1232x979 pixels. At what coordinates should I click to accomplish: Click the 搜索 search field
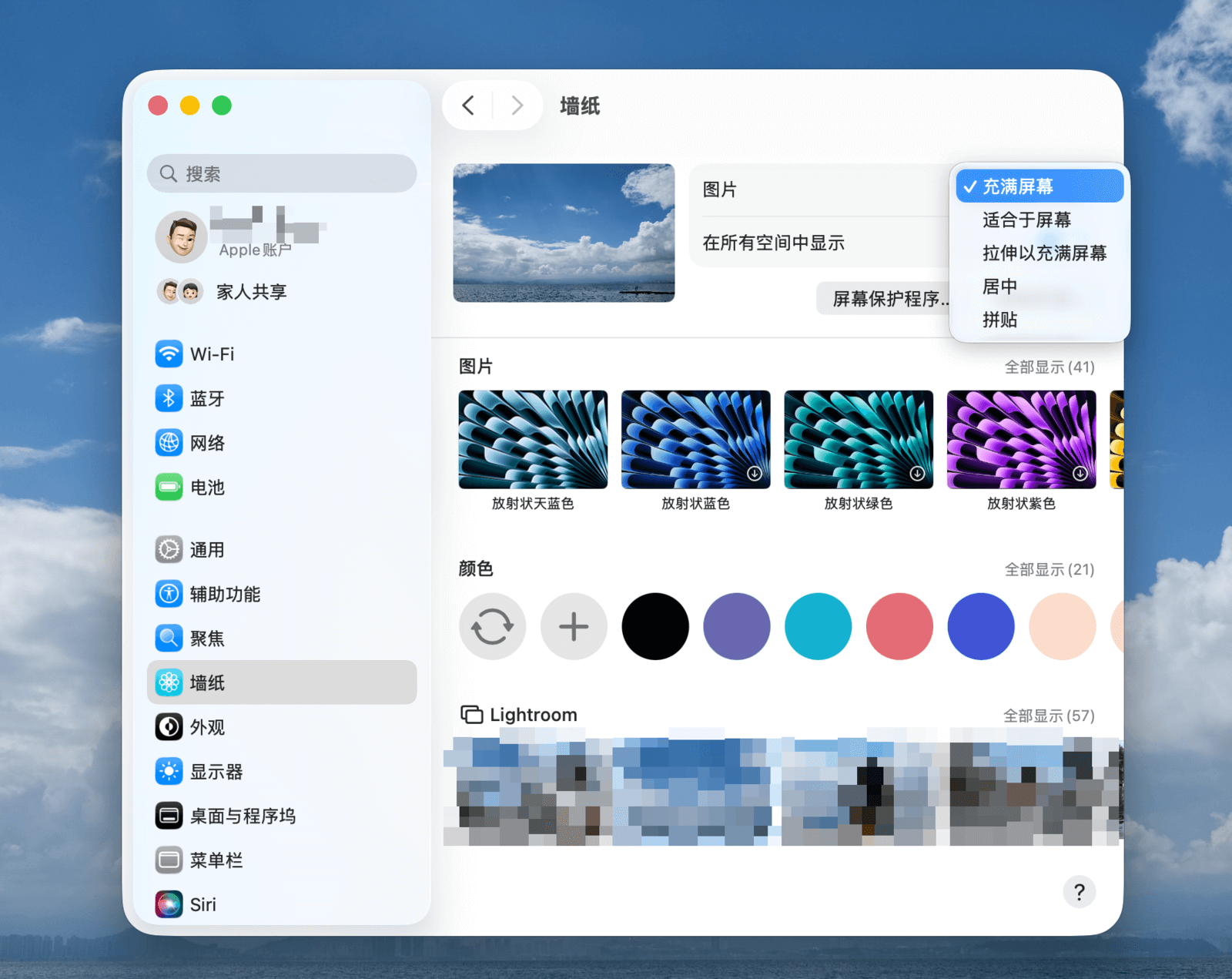pos(282,174)
